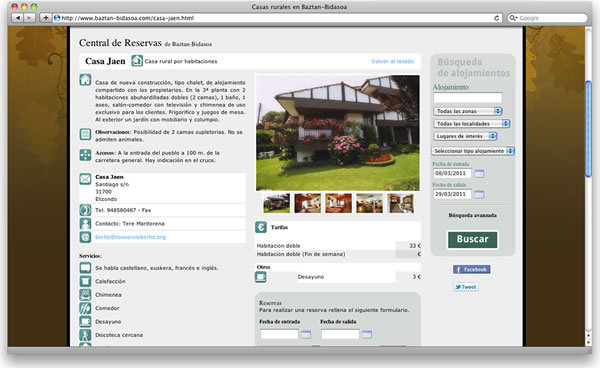
Task: Open 'Seleccionar tipo alojamiento' dropdown
Action: tap(473, 151)
